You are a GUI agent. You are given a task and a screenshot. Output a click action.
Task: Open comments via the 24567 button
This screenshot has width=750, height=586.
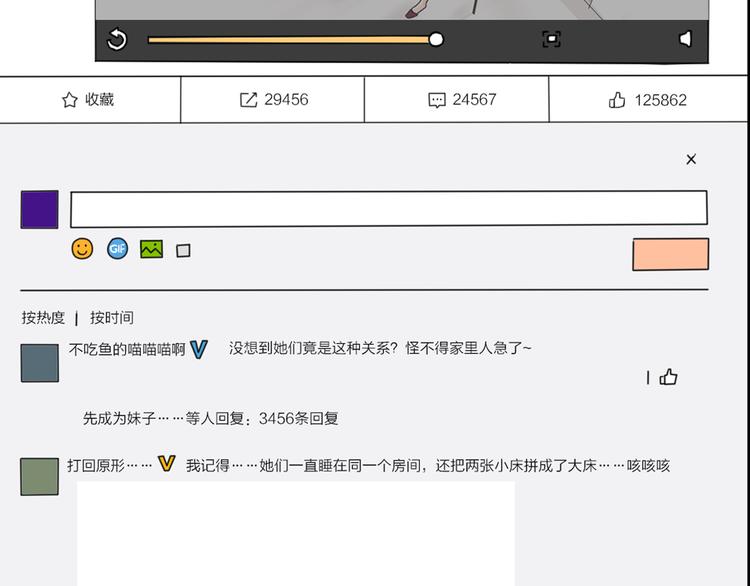tap(462, 100)
